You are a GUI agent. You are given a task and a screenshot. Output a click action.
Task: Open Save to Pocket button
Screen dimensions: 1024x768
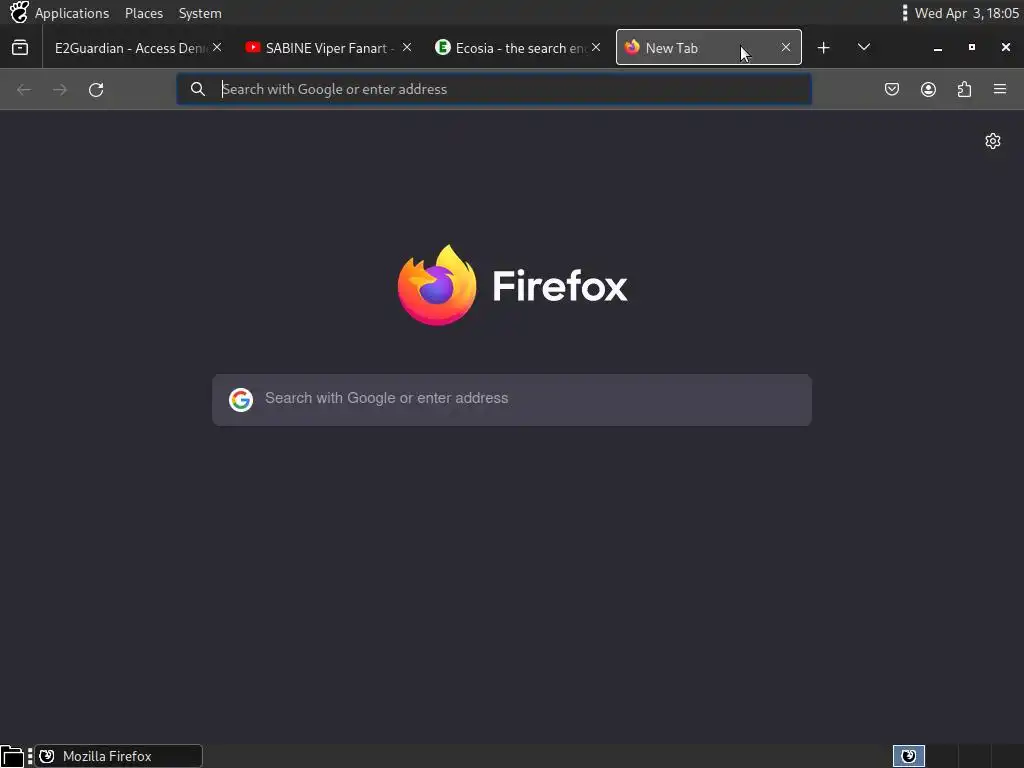click(891, 89)
